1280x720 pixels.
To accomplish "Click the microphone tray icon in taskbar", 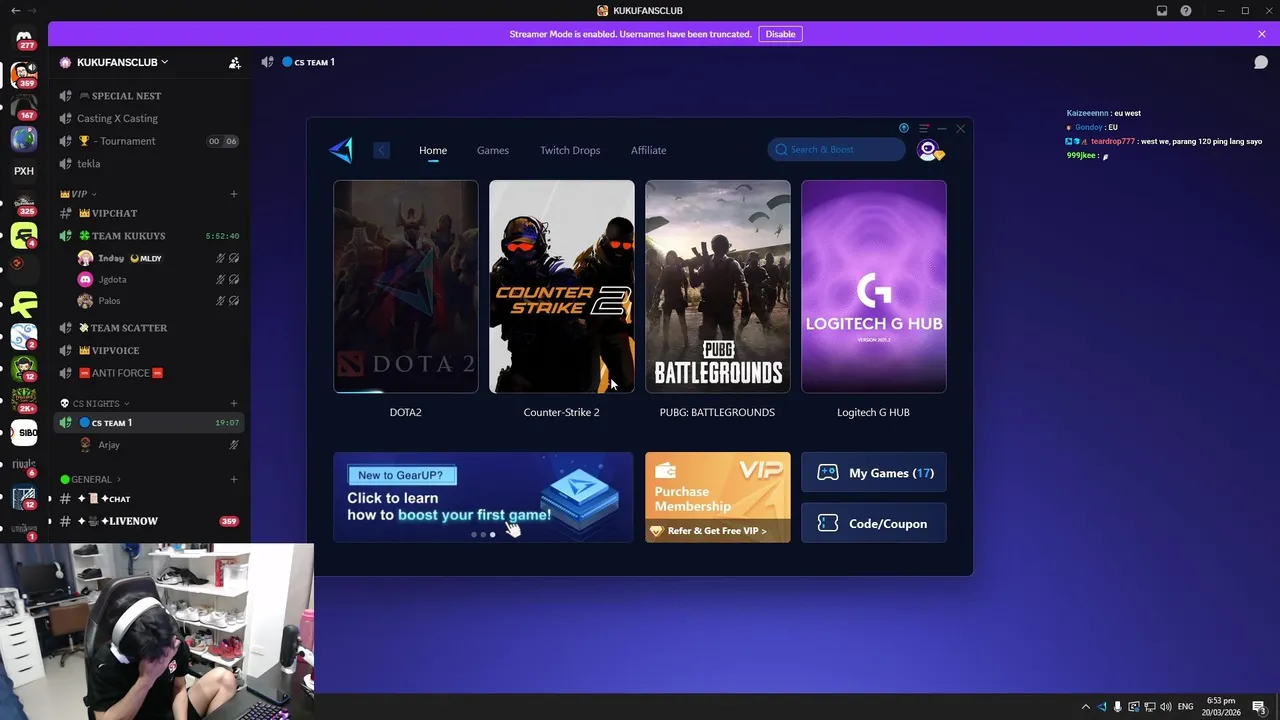I will [1118, 707].
